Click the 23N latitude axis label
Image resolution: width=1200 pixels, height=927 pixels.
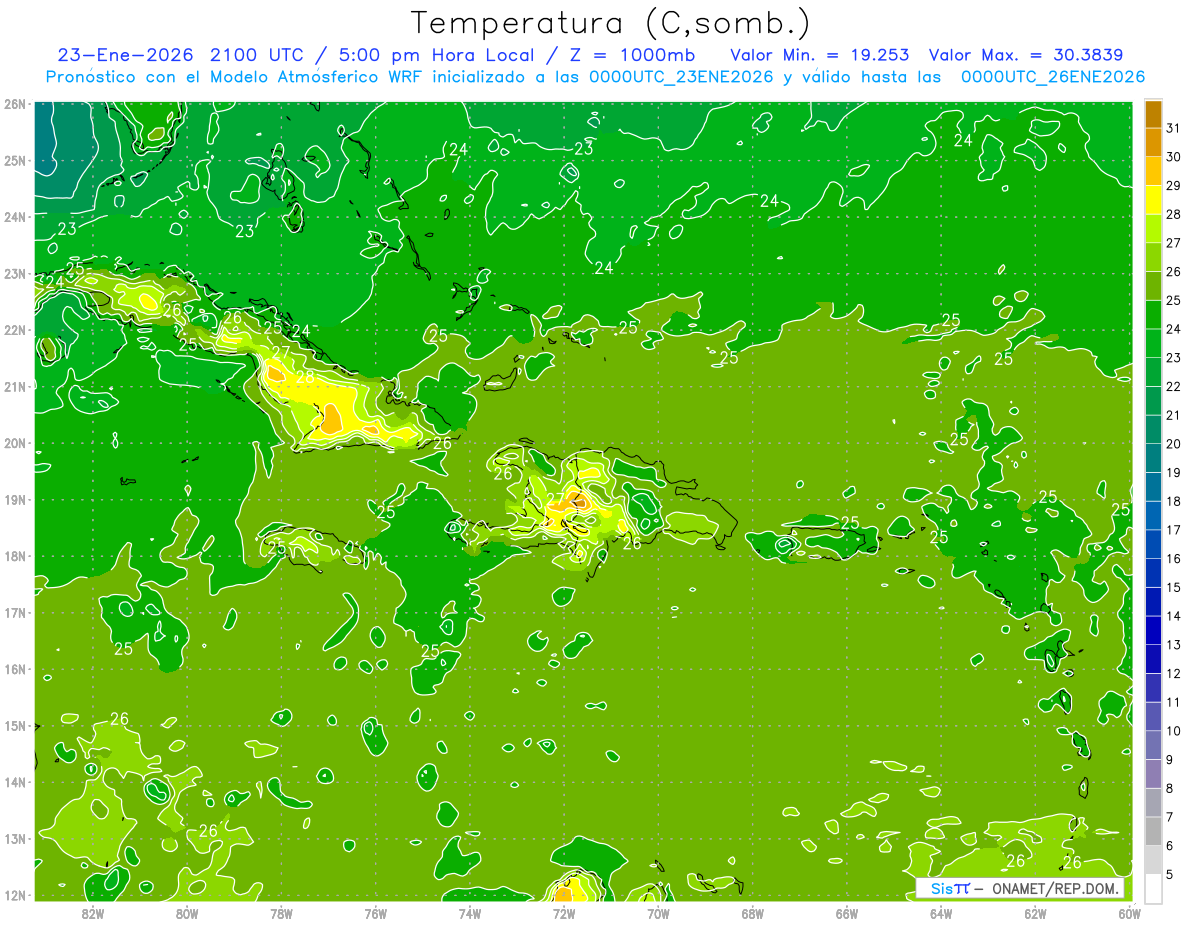click(x=16, y=274)
